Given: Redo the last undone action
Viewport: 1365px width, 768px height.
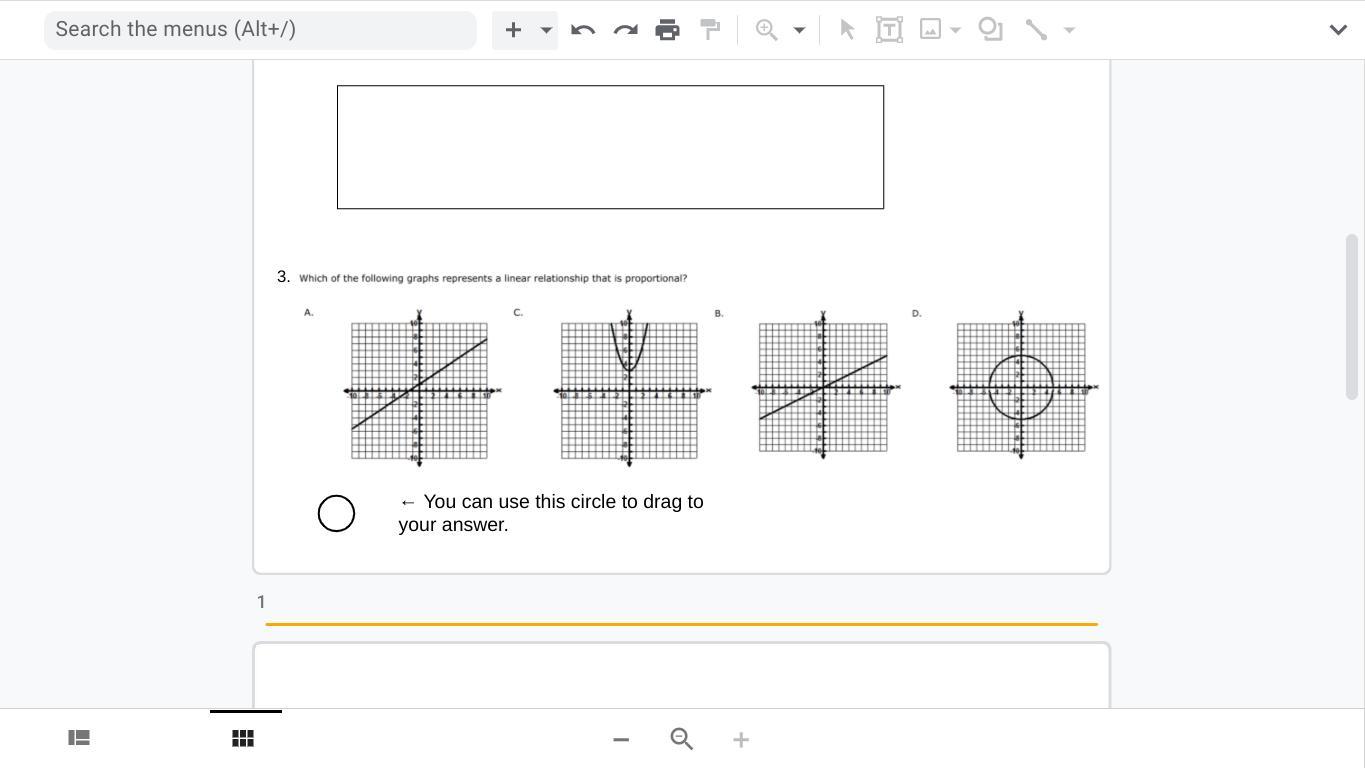Looking at the screenshot, I should pyautogui.click(x=626, y=30).
